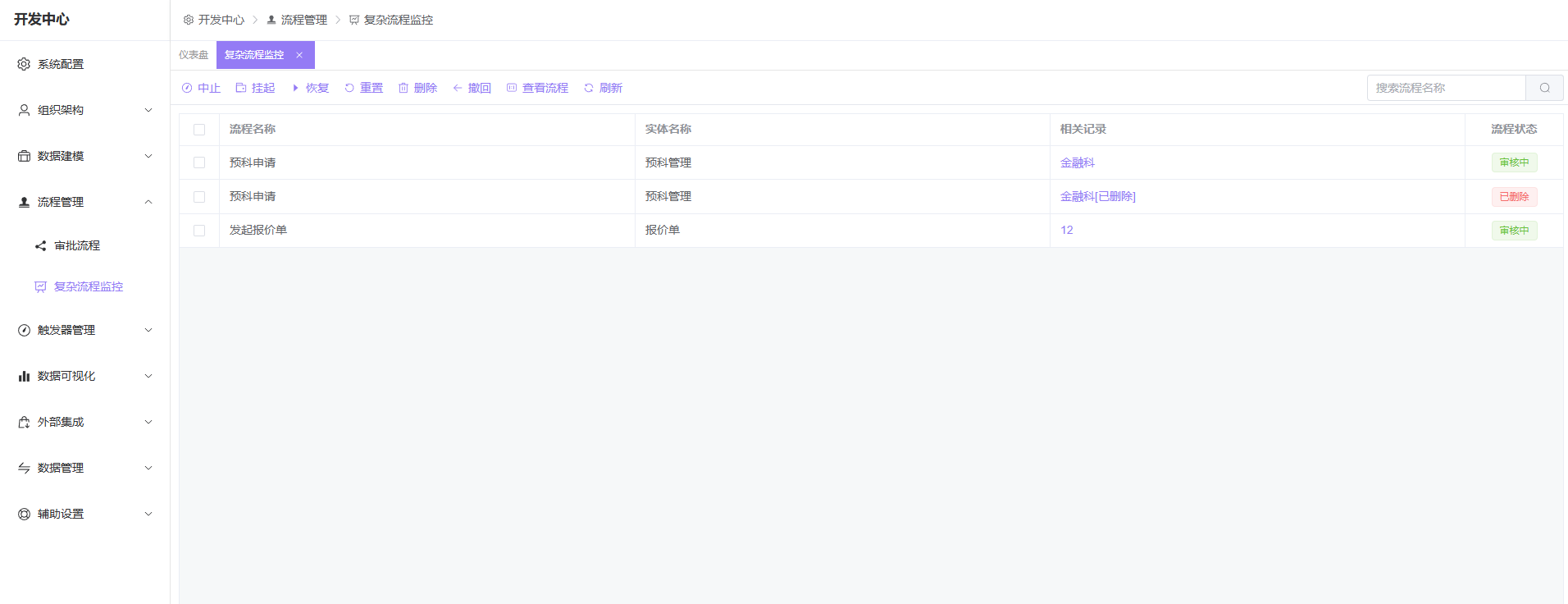The image size is (1568, 604).
Task: Select the 发起报价单 row checkbox
Action: click(199, 231)
